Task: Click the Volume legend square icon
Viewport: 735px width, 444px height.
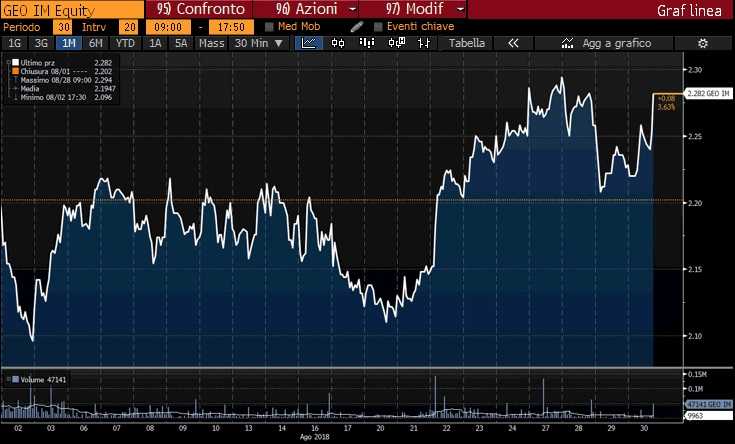Action: 15,379
